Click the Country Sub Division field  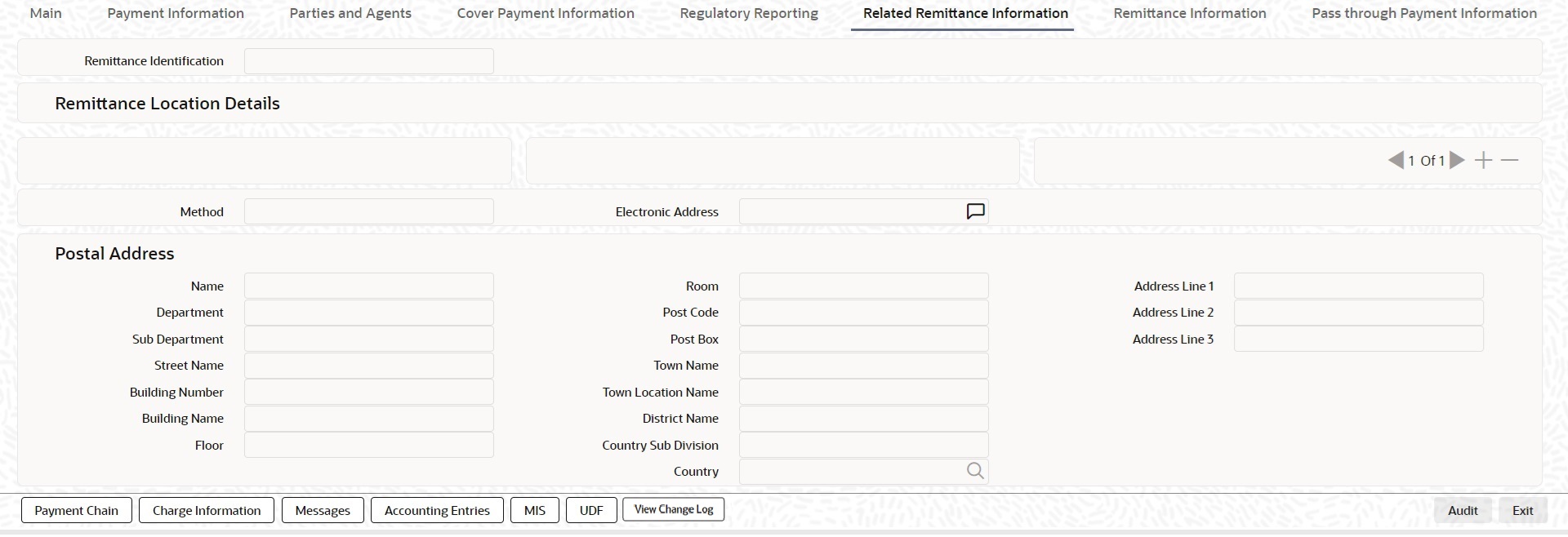[x=864, y=445]
